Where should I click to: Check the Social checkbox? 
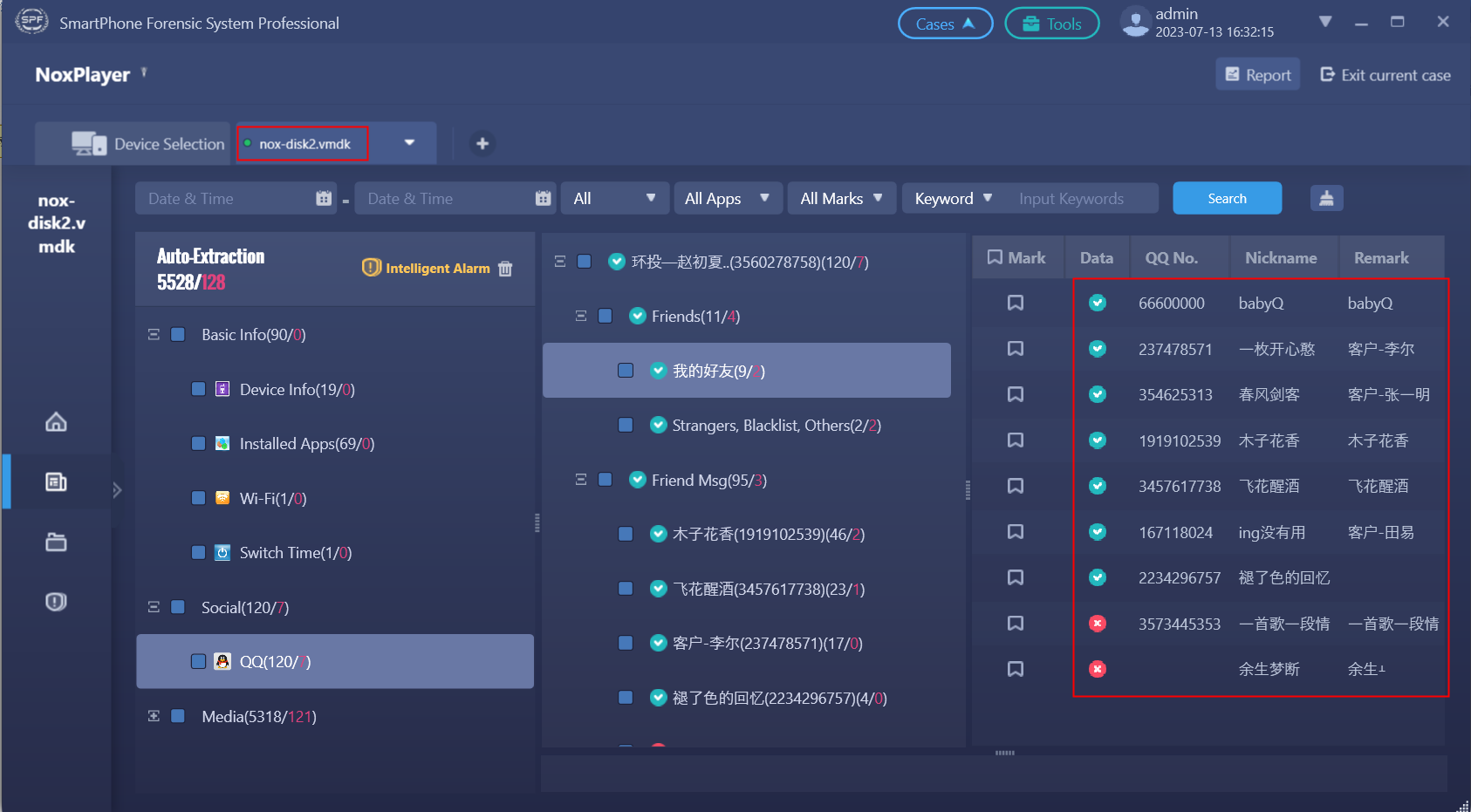[178, 607]
